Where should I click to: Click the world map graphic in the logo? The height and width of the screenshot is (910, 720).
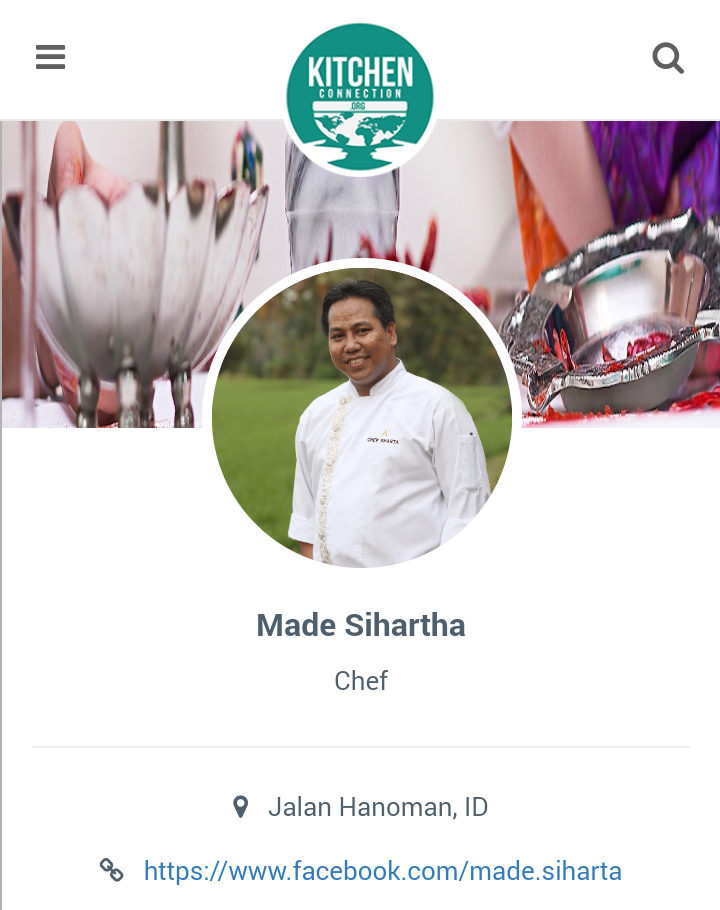(360, 129)
